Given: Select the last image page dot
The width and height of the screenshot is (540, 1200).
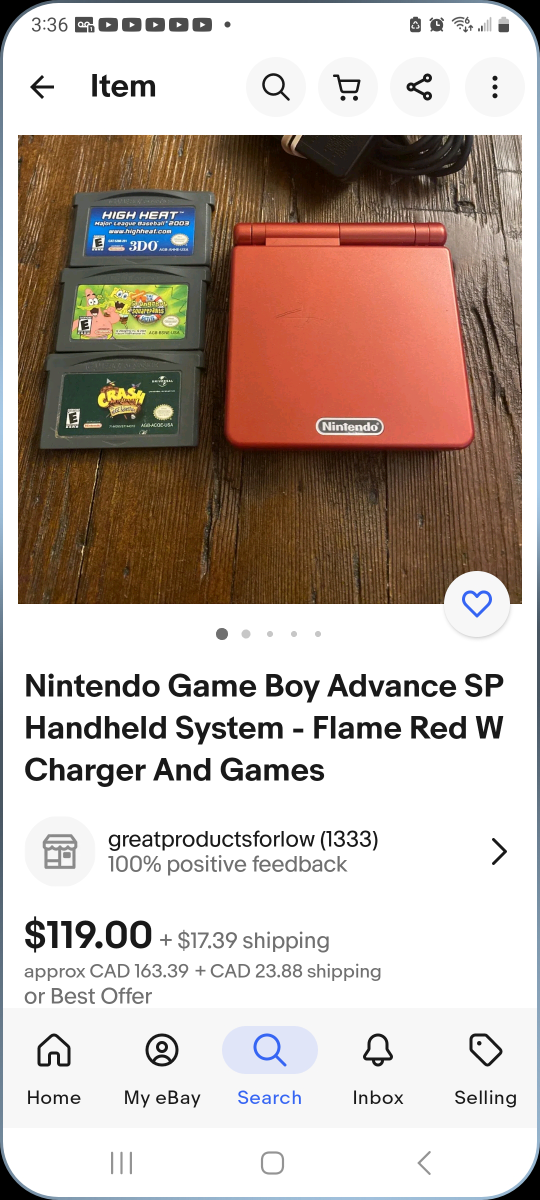Looking at the screenshot, I should point(318,634).
